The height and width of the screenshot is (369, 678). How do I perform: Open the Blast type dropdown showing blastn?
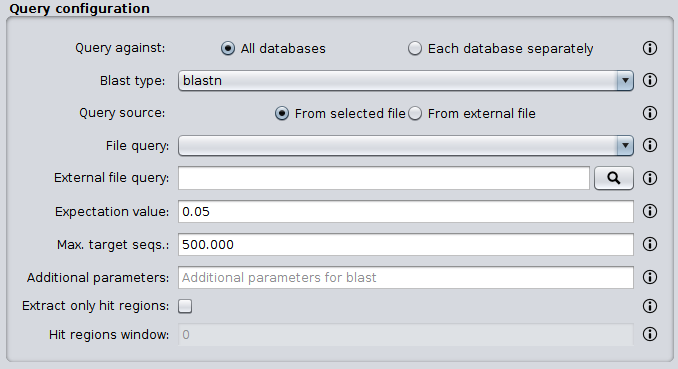pyautogui.click(x=406, y=80)
